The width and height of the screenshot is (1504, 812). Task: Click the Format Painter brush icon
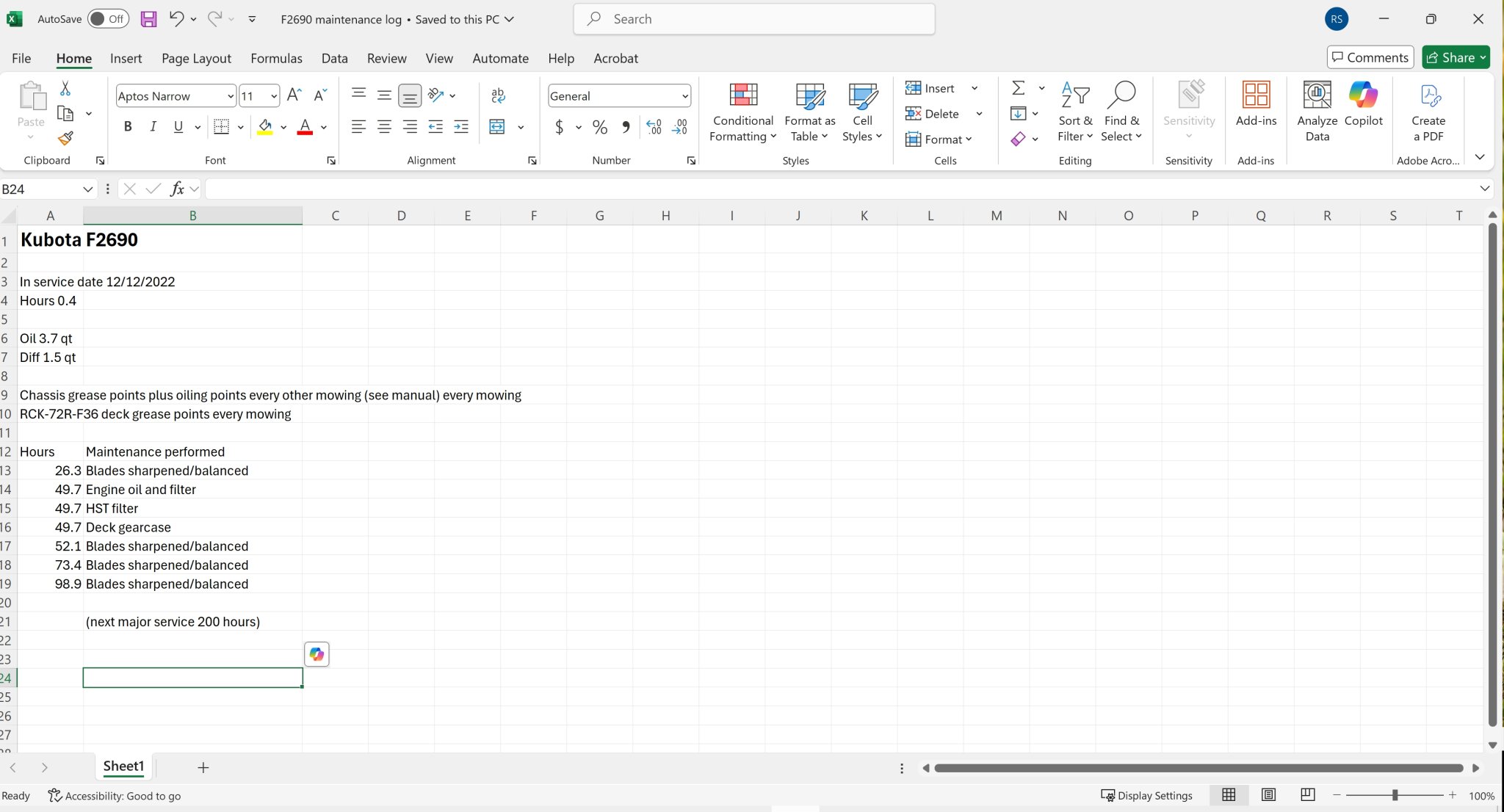click(x=65, y=138)
